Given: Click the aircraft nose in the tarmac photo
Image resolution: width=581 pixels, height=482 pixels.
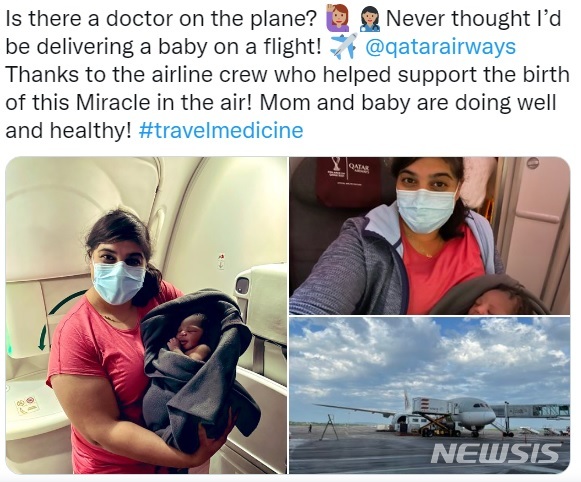Looking at the screenshot, I should (x=488, y=416).
